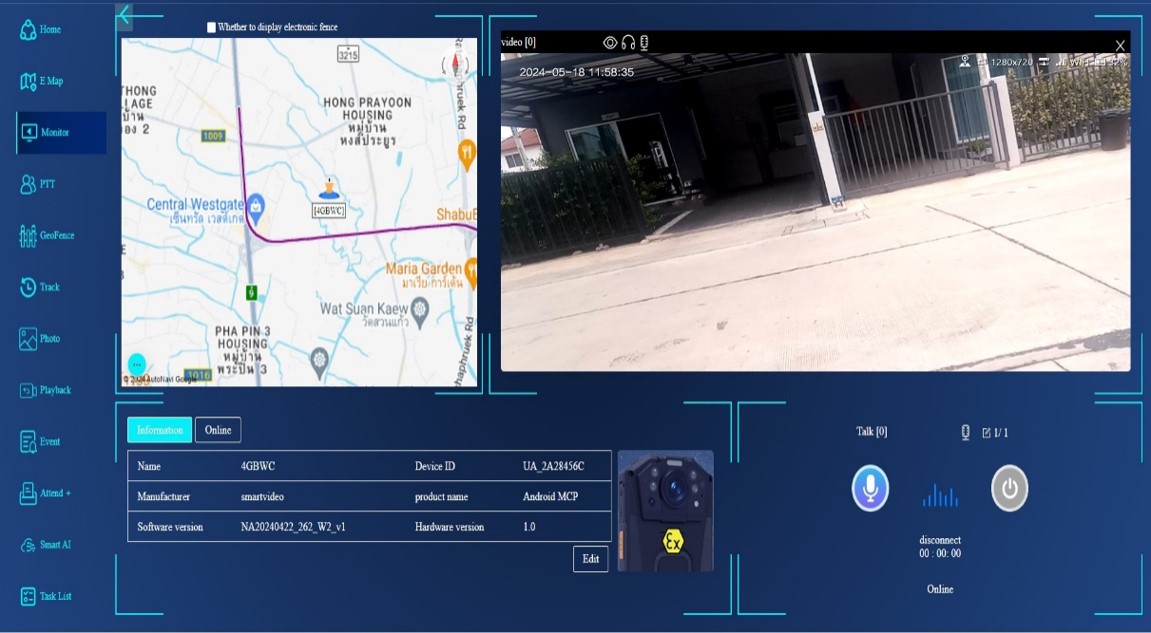Go to GeoFence in the sidebar

coord(28,236)
